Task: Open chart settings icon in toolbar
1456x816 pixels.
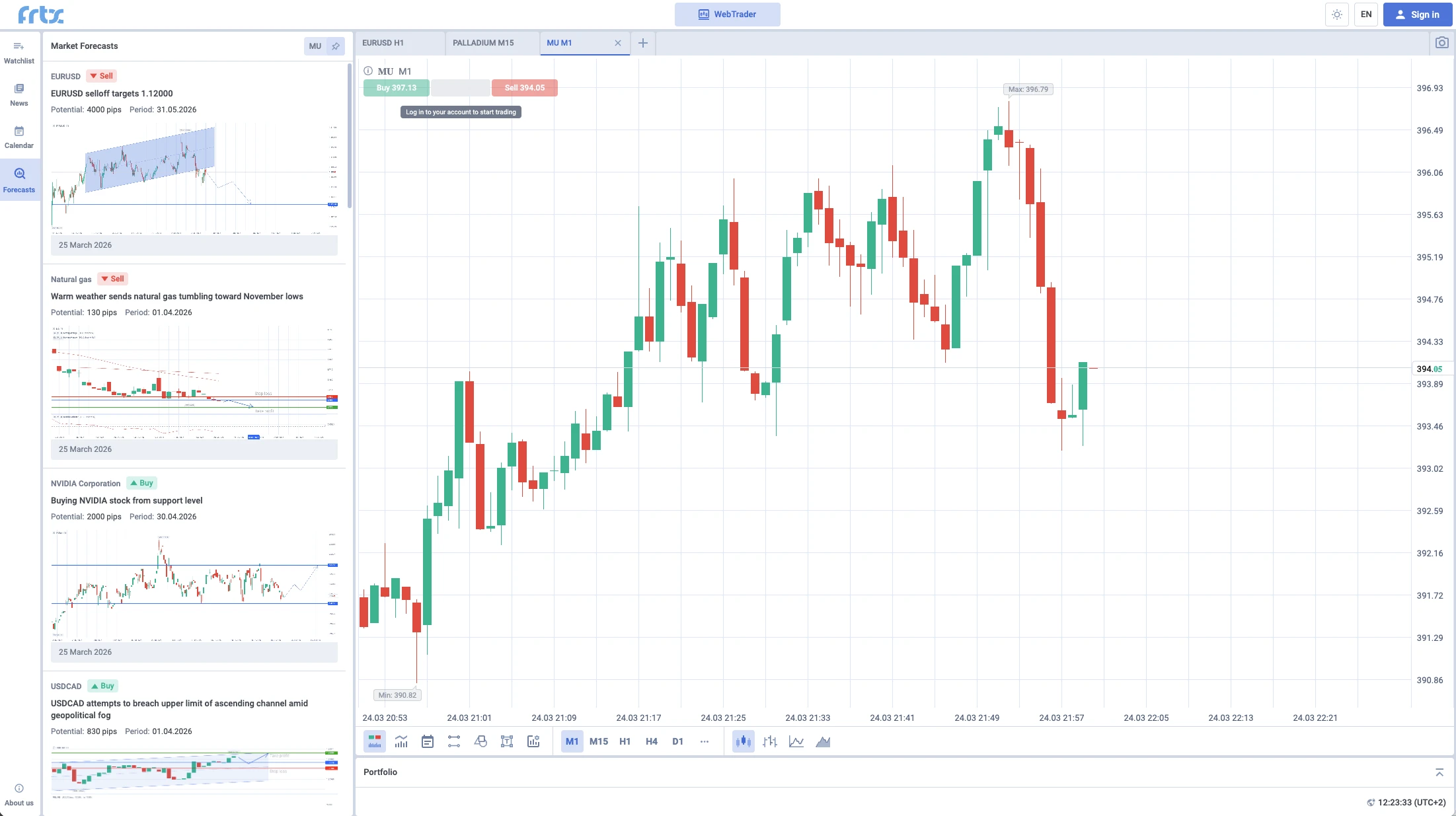Action: pyautogui.click(x=533, y=741)
